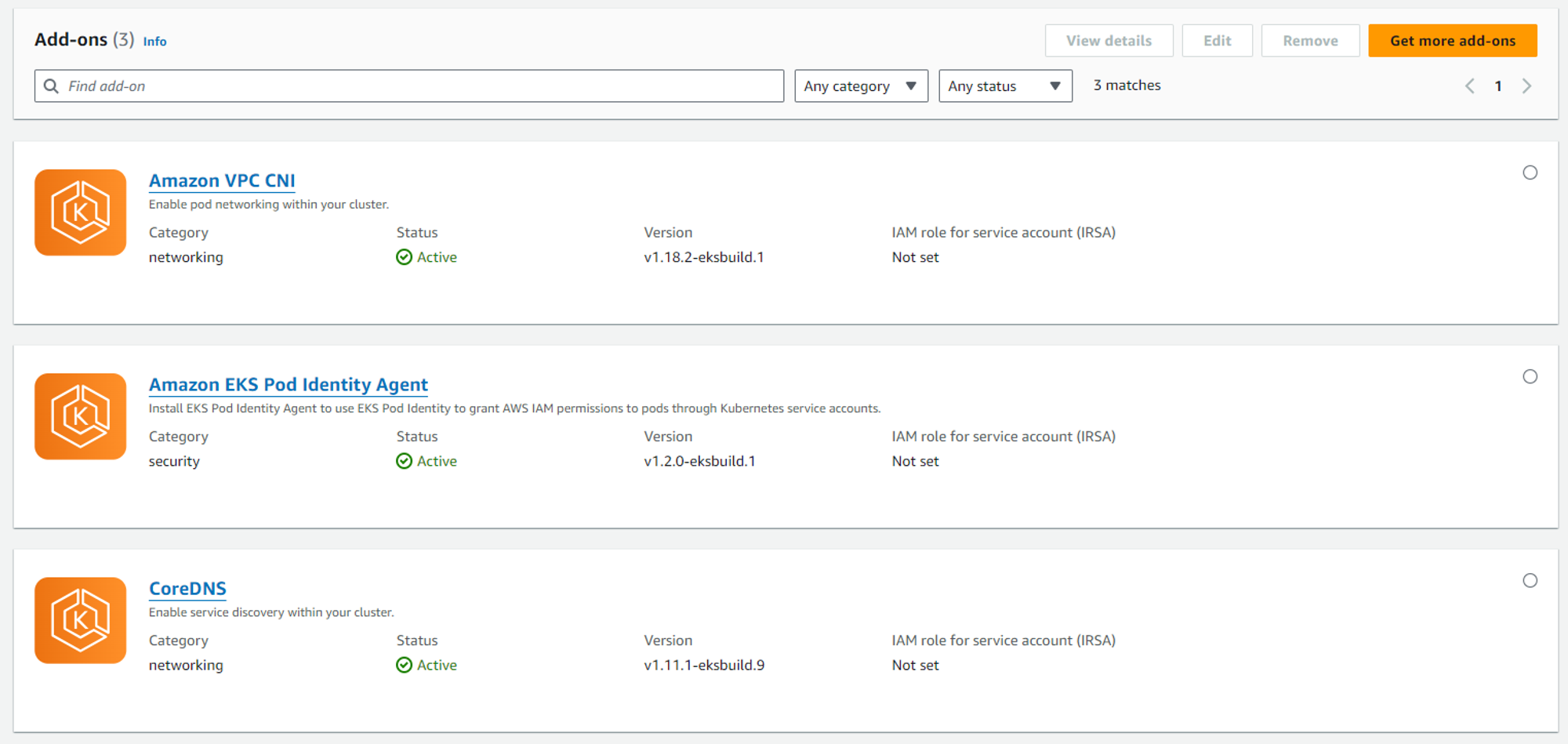Open the Any status dropdown
Viewport: 1568px width, 744px height.
tap(1005, 85)
